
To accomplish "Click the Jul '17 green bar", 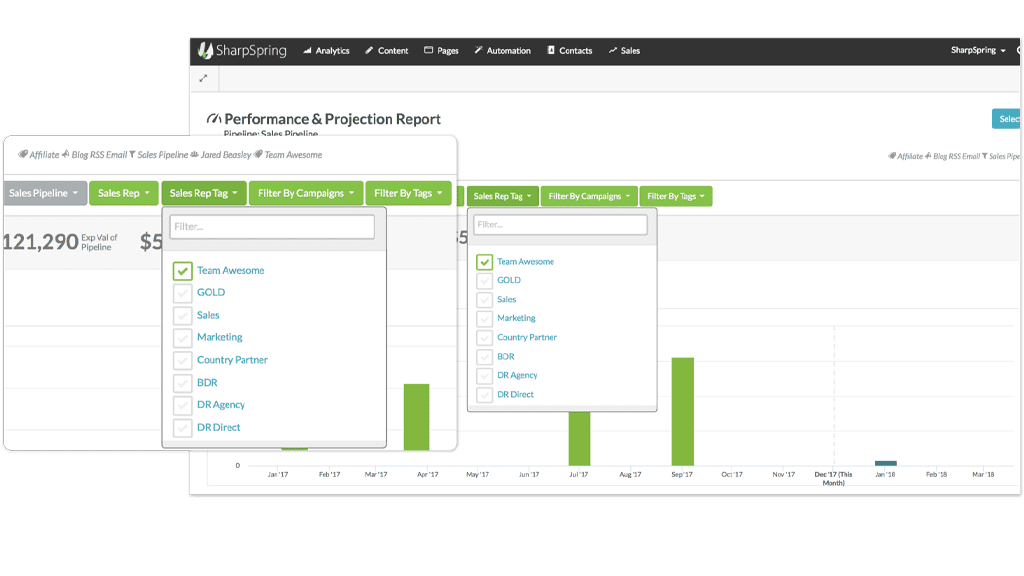I will pyautogui.click(x=579, y=438).
